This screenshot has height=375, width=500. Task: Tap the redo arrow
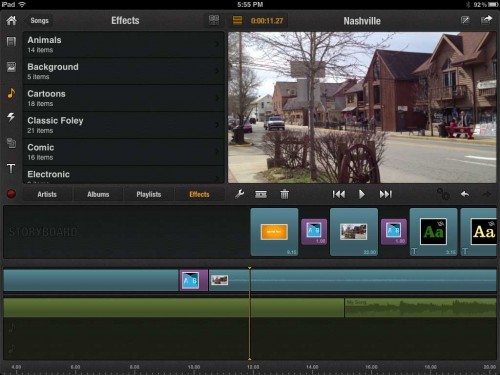click(x=487, y=194)
